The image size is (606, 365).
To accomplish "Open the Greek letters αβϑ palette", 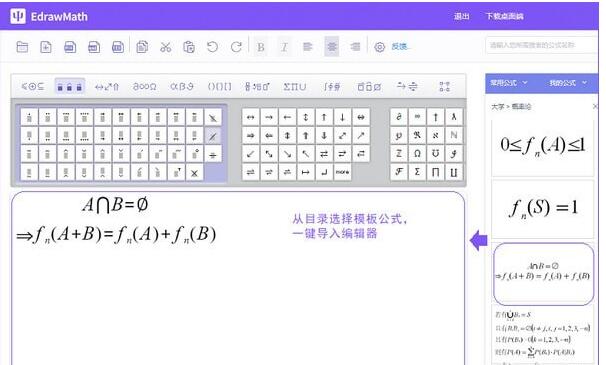I will coord(182,87).
